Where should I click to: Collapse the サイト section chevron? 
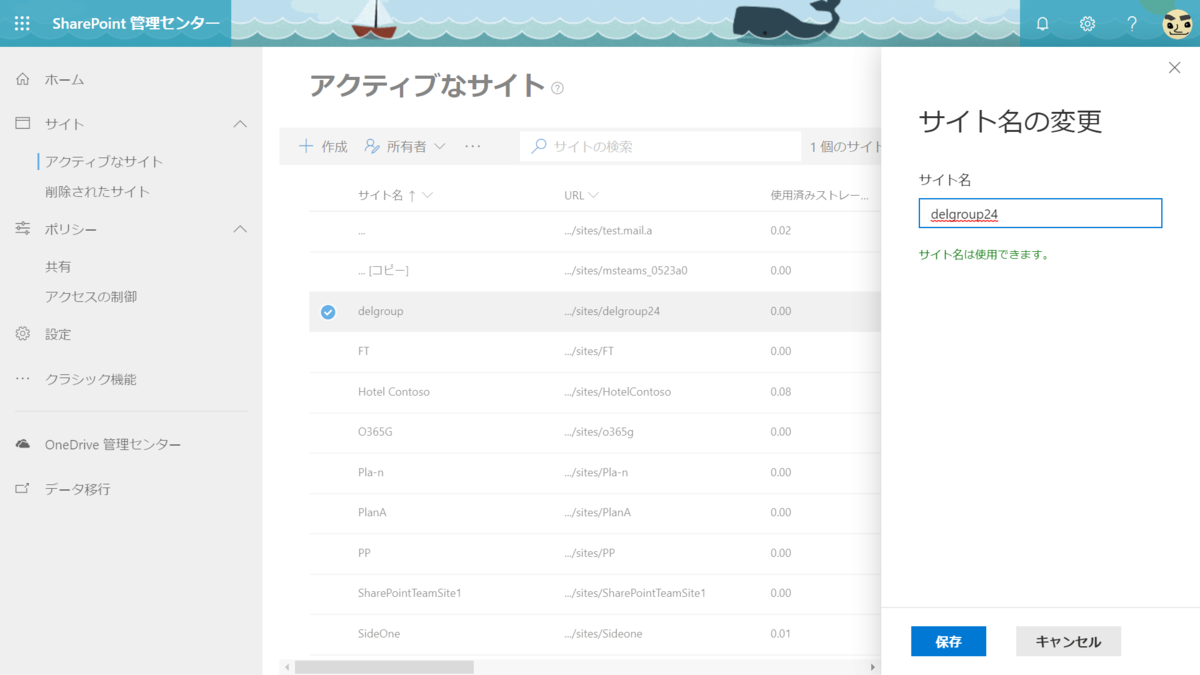(x=240, y=124)
